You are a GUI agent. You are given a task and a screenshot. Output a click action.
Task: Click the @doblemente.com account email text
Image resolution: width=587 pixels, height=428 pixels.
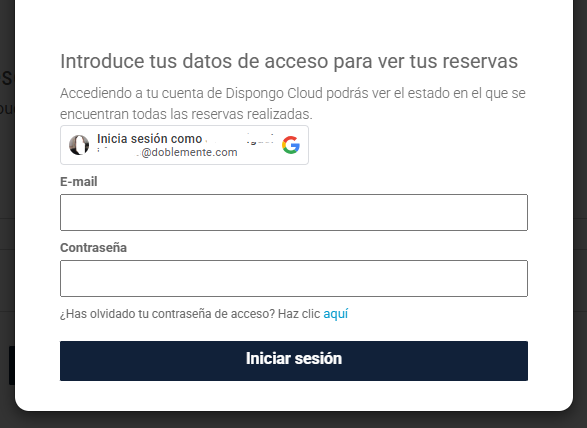167,152
